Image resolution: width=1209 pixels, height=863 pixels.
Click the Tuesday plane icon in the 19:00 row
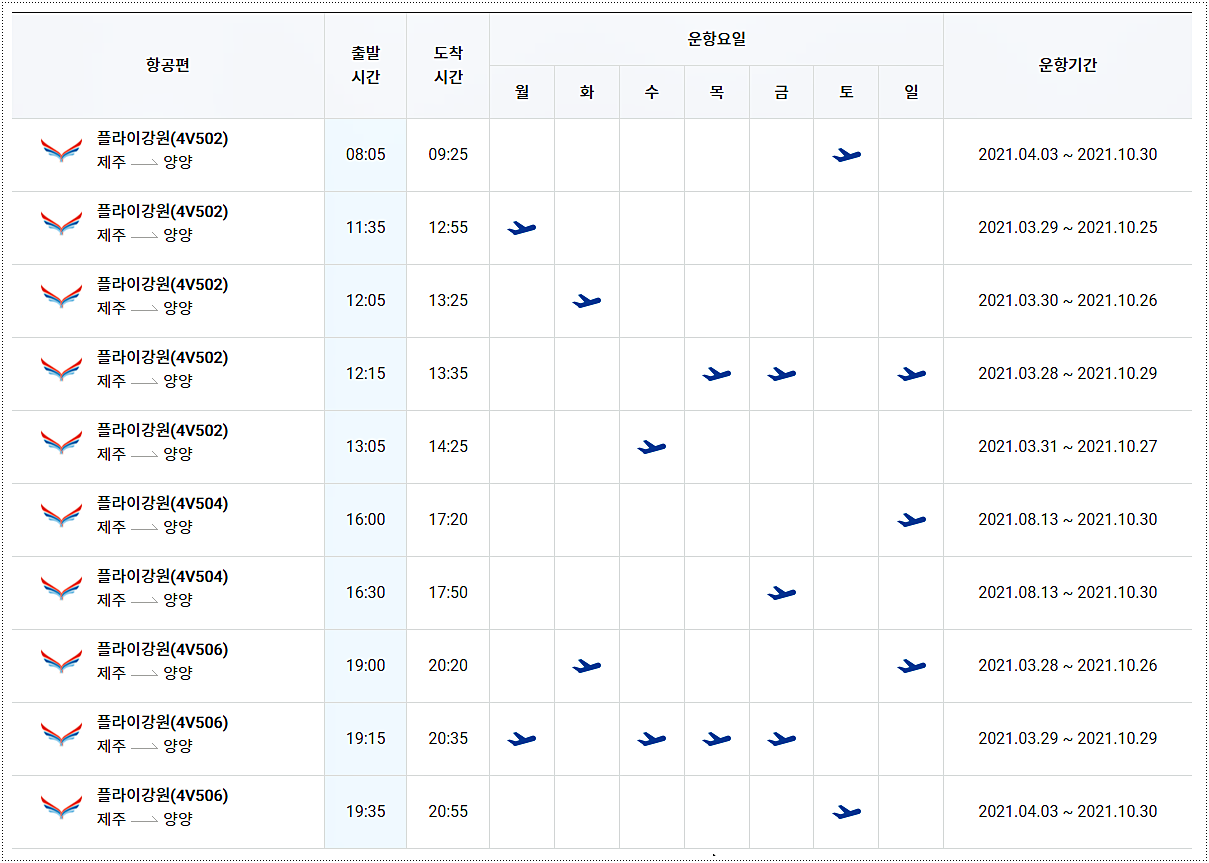pyautogui.click(x=587, y=666)
